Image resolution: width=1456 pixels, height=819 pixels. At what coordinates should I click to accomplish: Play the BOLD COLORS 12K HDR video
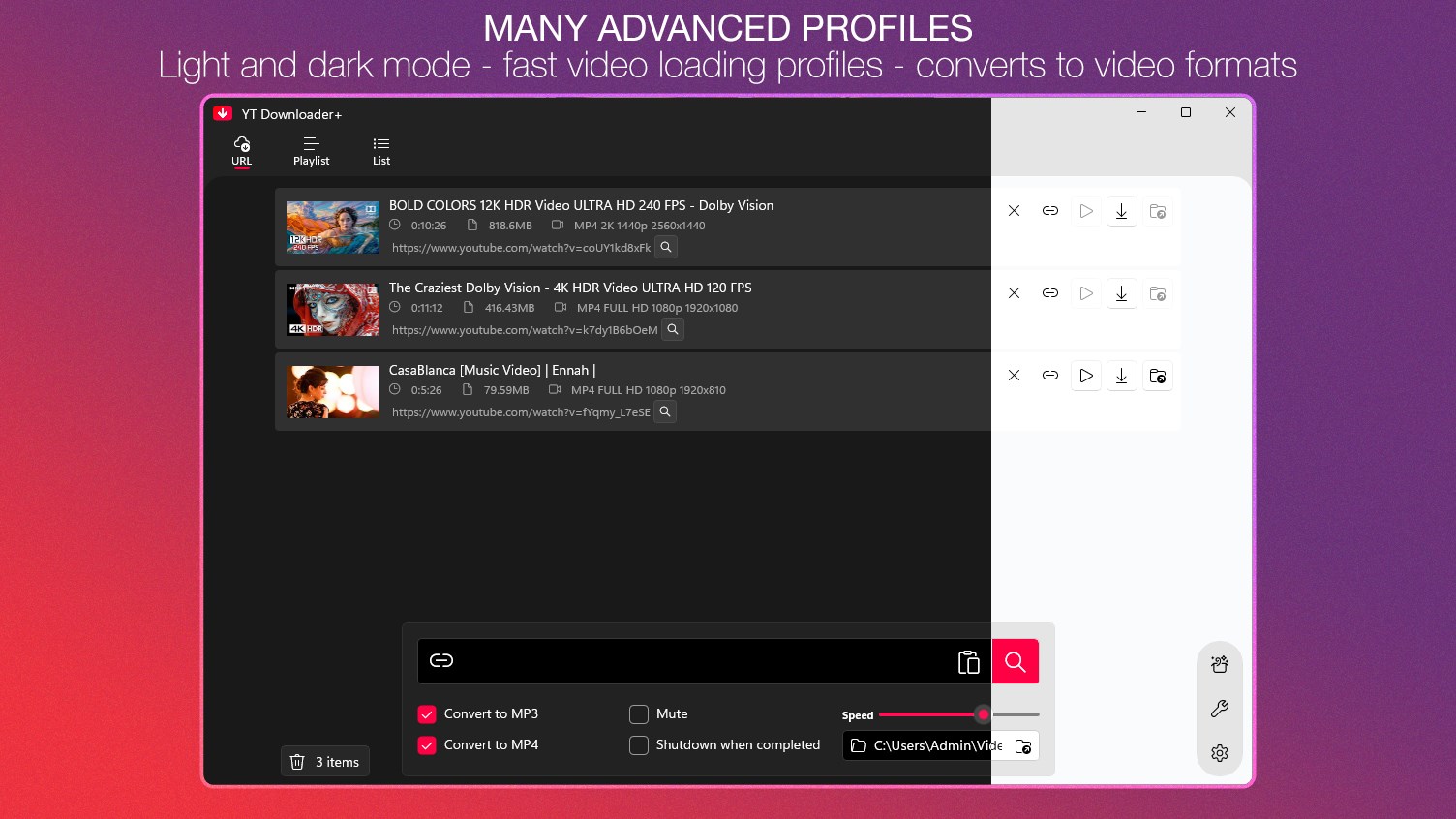1086,211
